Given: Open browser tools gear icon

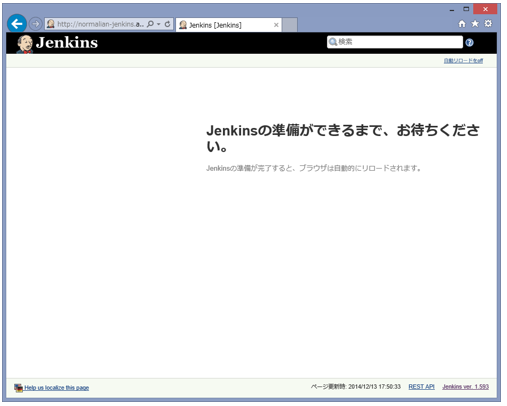Looking at the screenshot, I should (488, 24).
